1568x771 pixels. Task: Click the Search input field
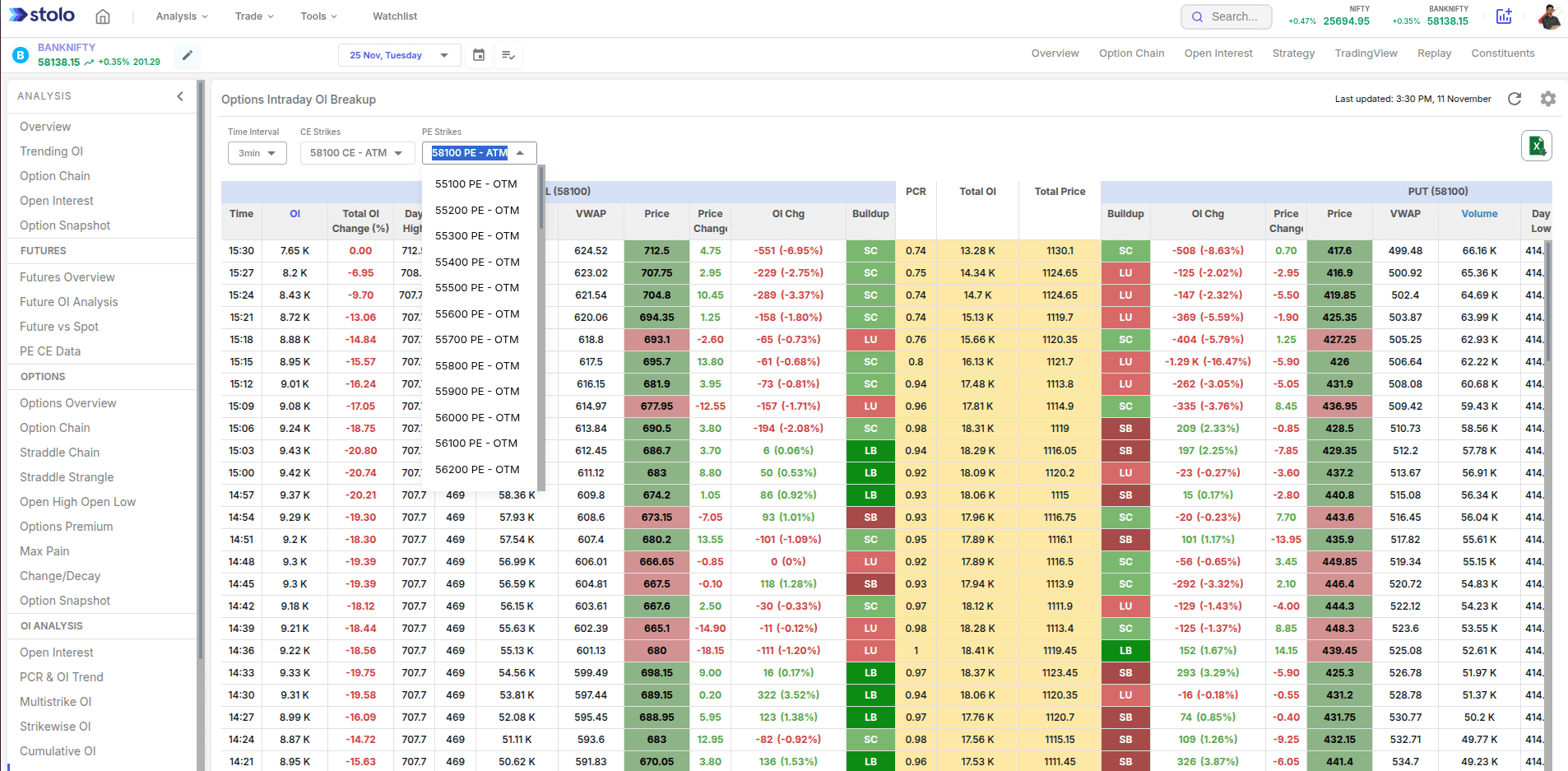pos(1233,16)
